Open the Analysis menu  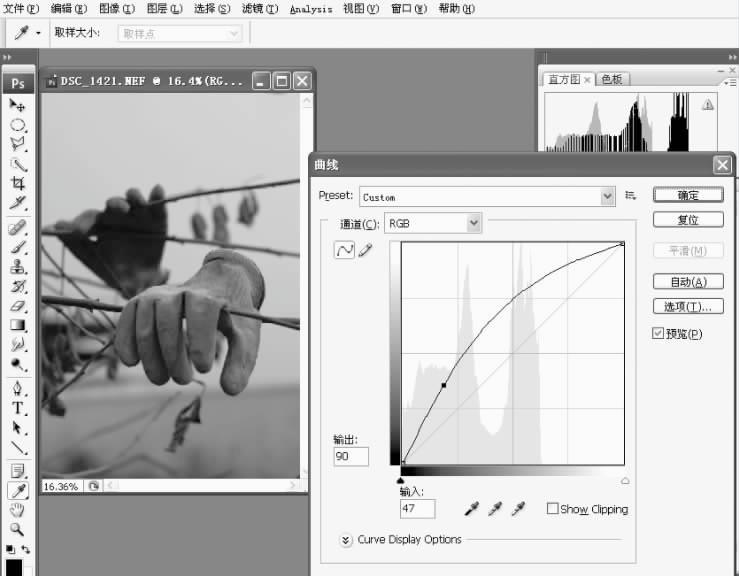(x=311, y=9)
